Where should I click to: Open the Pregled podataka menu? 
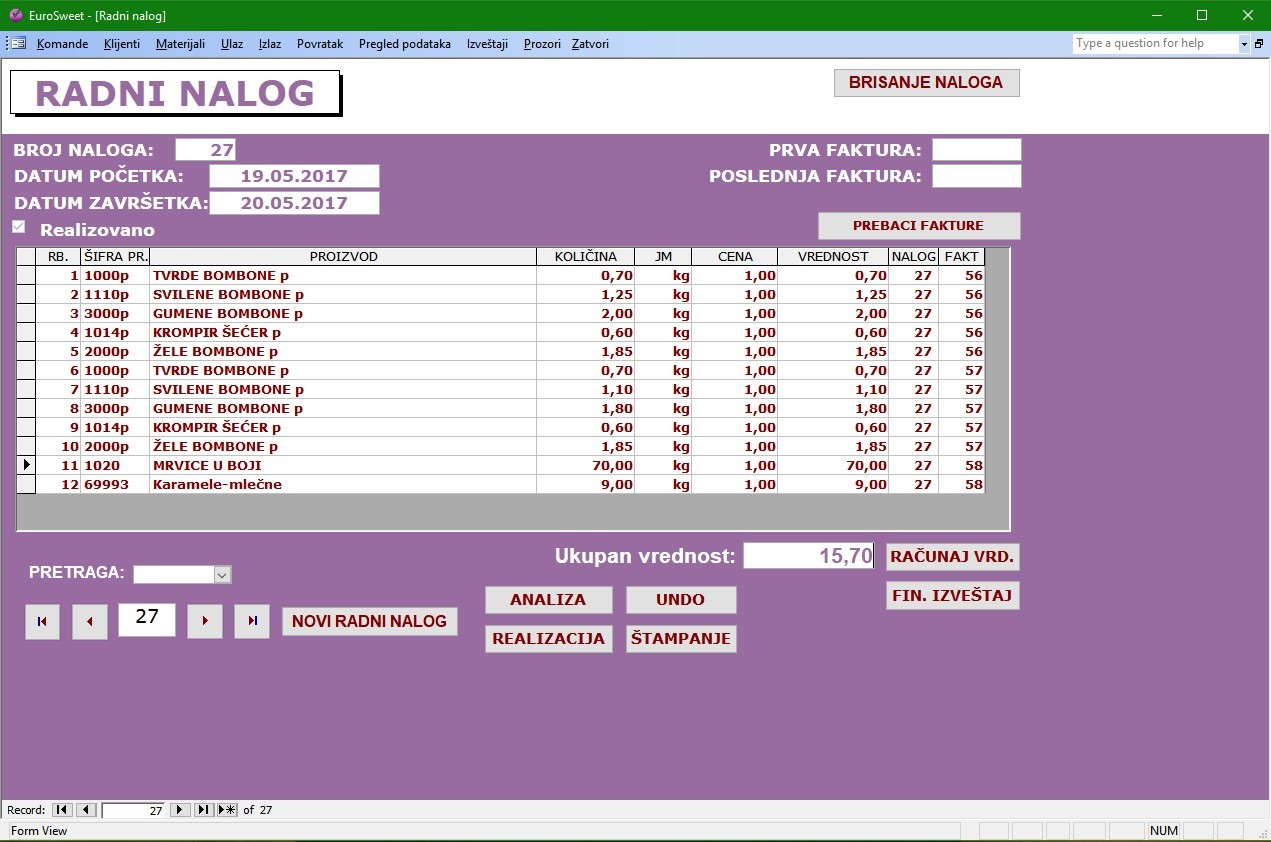tap(404, 44)
